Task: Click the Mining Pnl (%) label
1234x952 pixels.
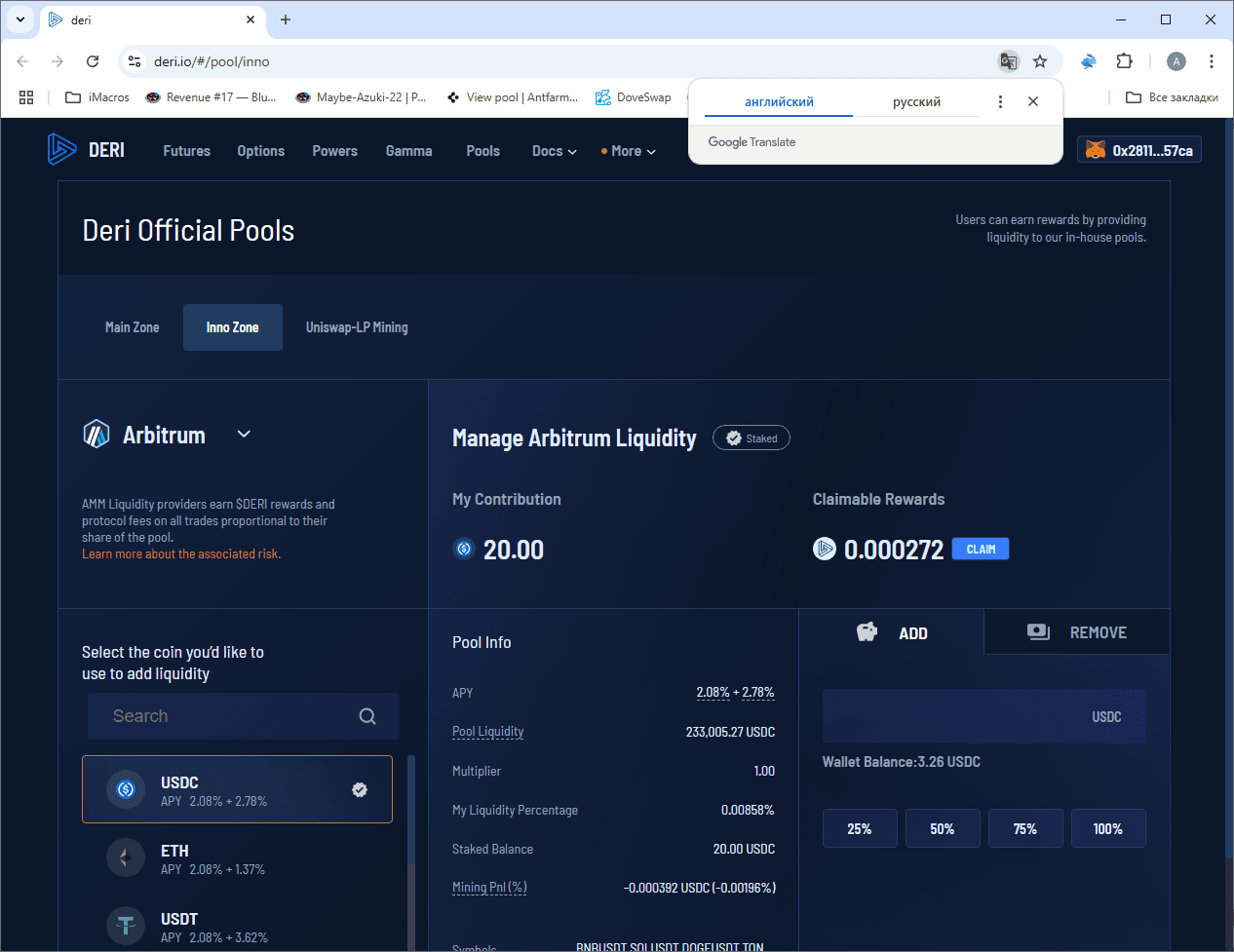Action: [x=489, y=888]
